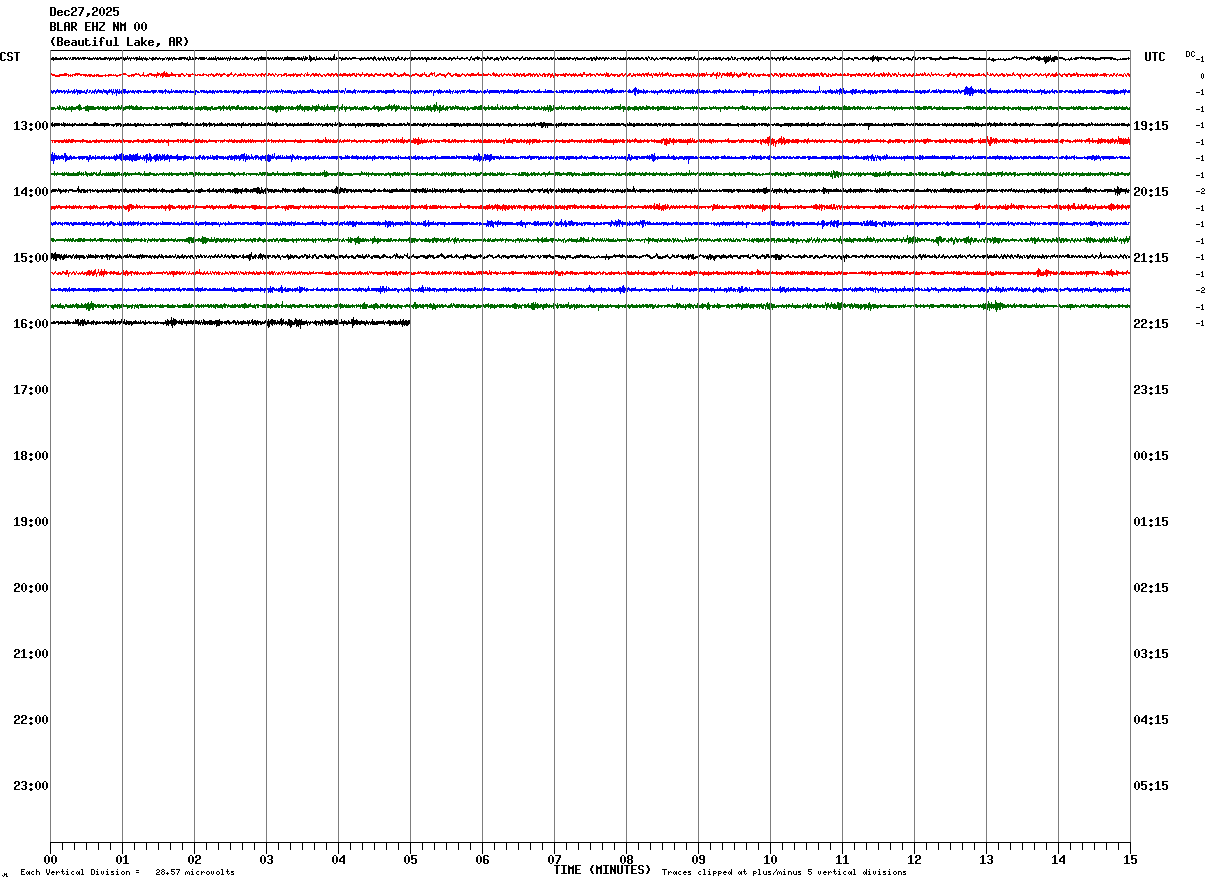Click the 06 minute axis label

point(482,860)
